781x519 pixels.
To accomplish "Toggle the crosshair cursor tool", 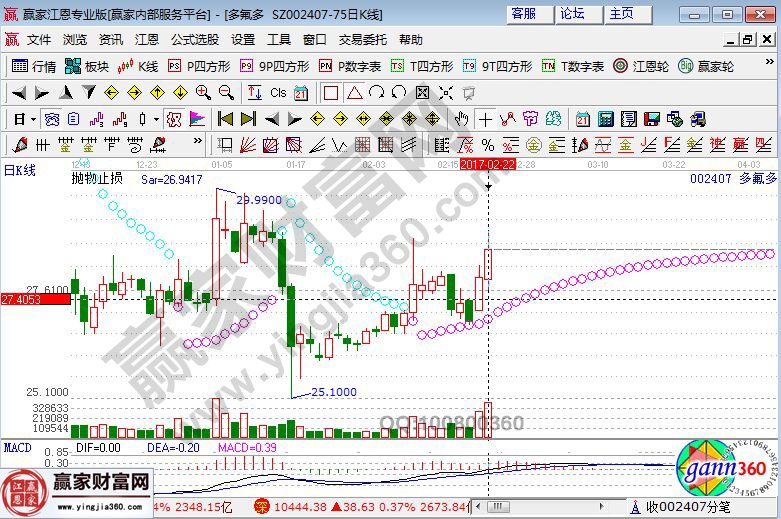I will [x=485, y=118].
